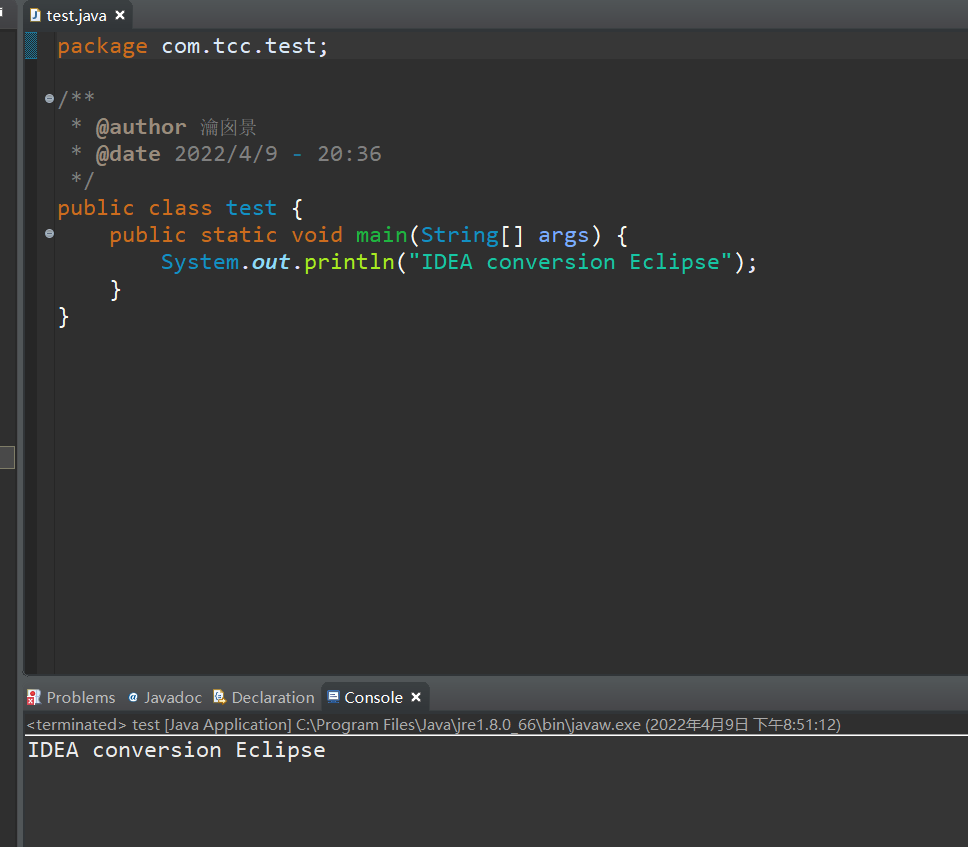Screen dimensions: 968x847
Task: Click the class name test in declaration
Action: (251, 208)
